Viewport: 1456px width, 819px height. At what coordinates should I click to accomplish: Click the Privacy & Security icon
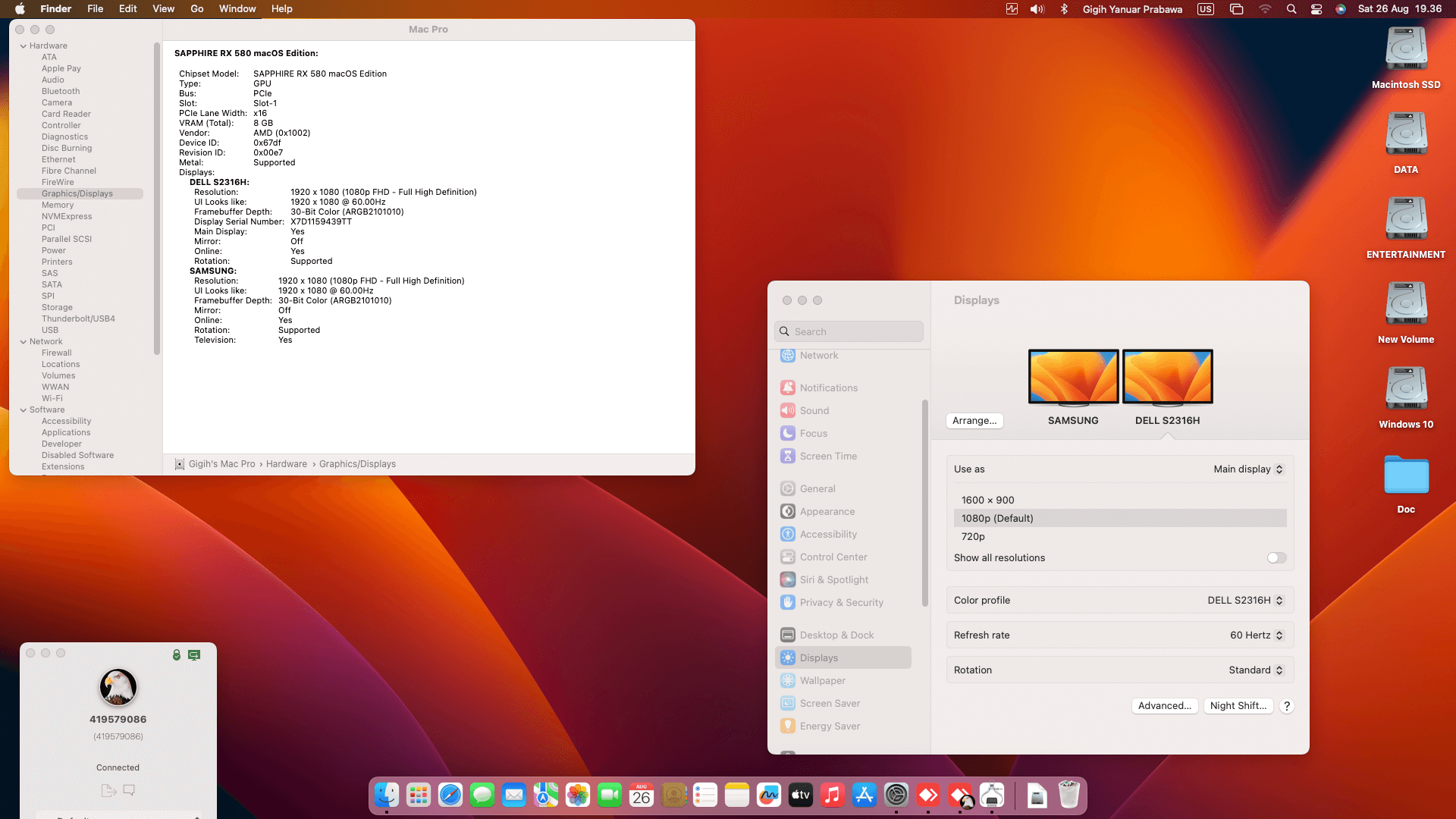pyautogui.click(x=788, y=602)
